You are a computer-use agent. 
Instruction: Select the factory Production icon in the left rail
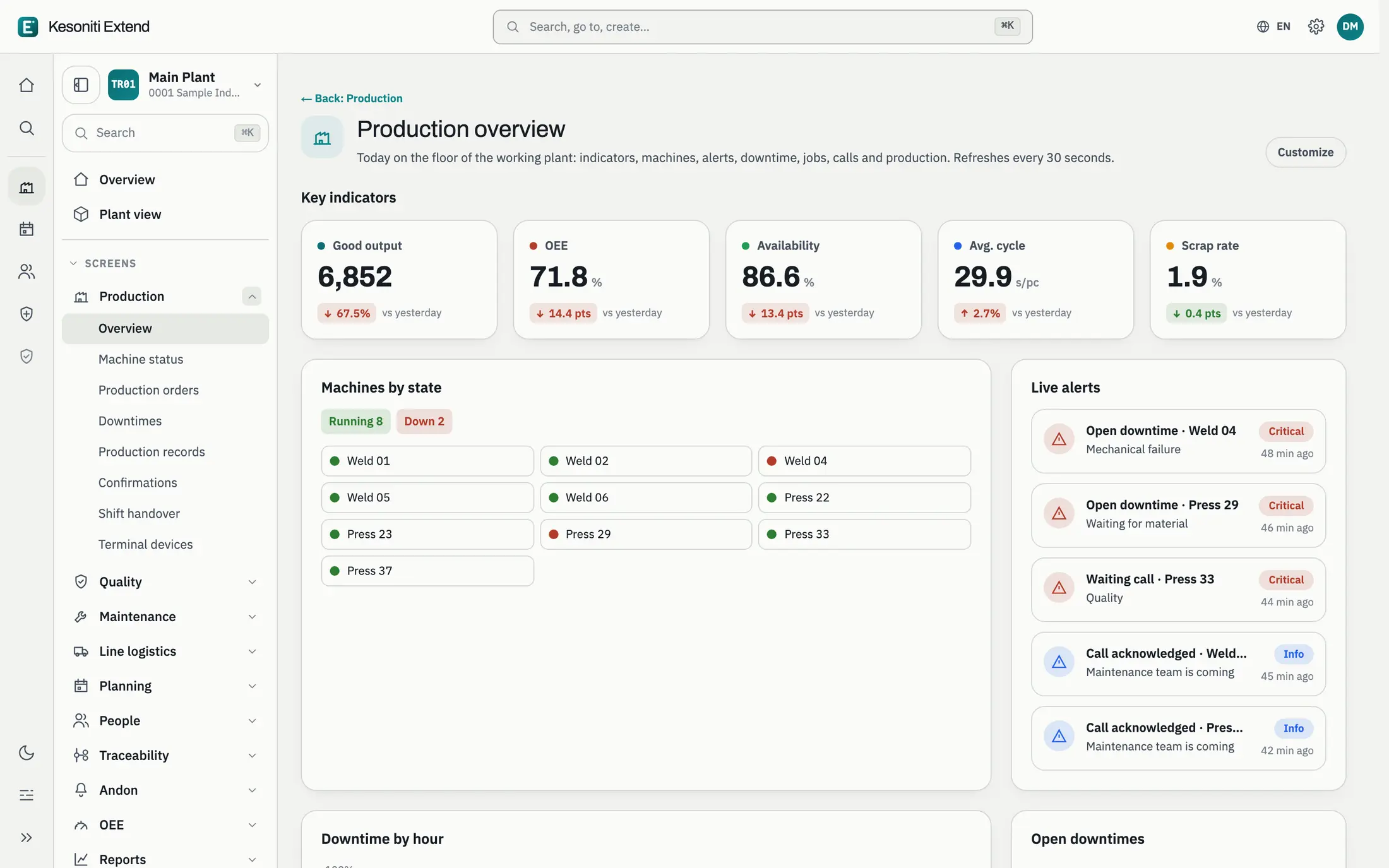pyautogui.click(x=27, y=187)
